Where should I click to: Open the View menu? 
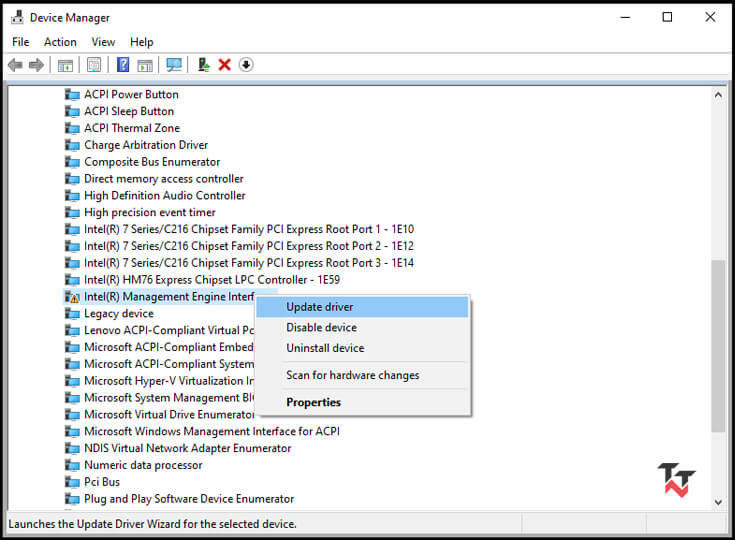pos(103,42)
